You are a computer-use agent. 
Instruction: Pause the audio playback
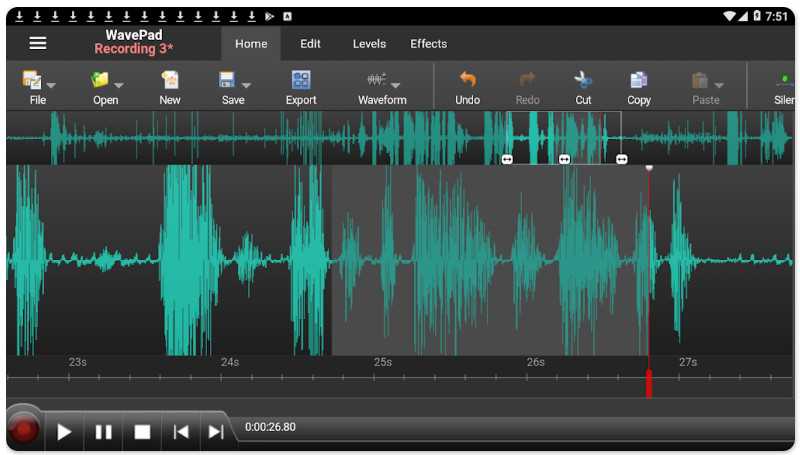(103, 432)
